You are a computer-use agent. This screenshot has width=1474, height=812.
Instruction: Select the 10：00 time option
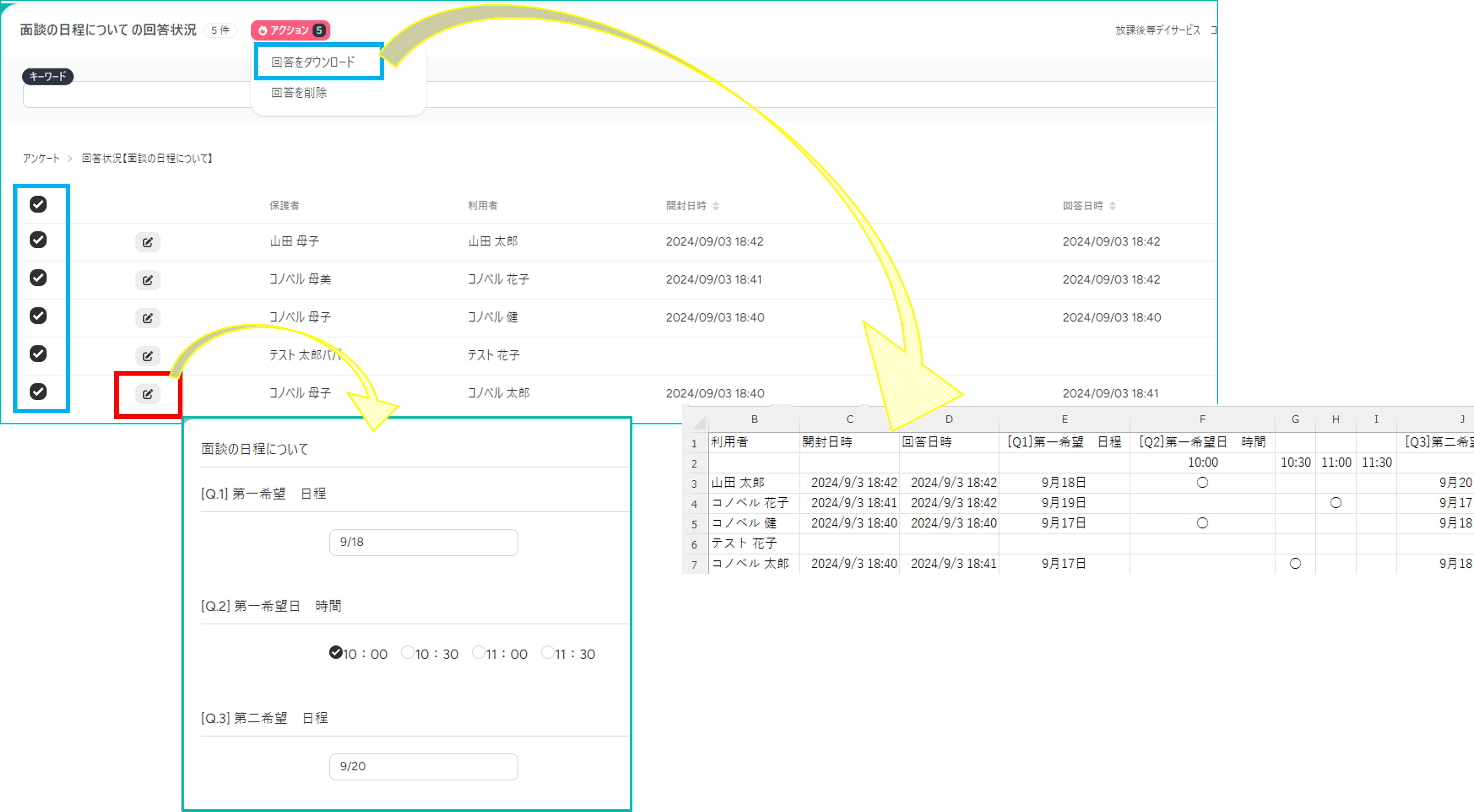(336, 652)
